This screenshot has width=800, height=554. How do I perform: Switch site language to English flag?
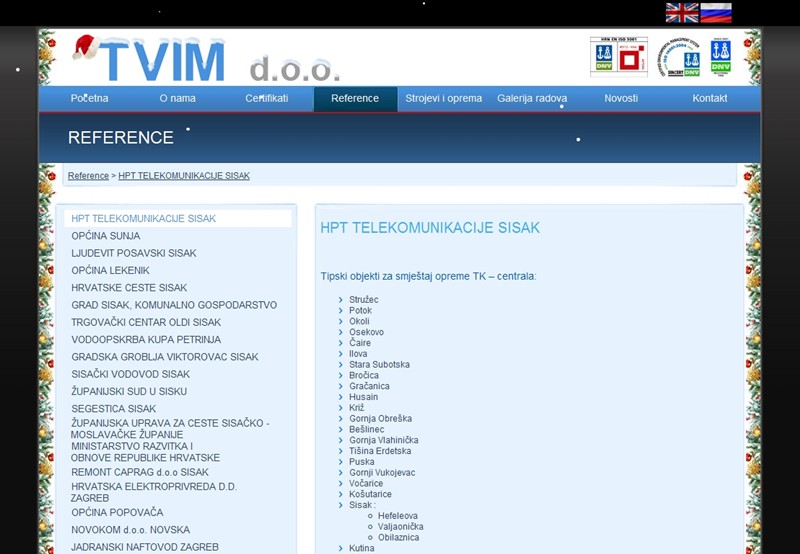(x=682, y=13)
